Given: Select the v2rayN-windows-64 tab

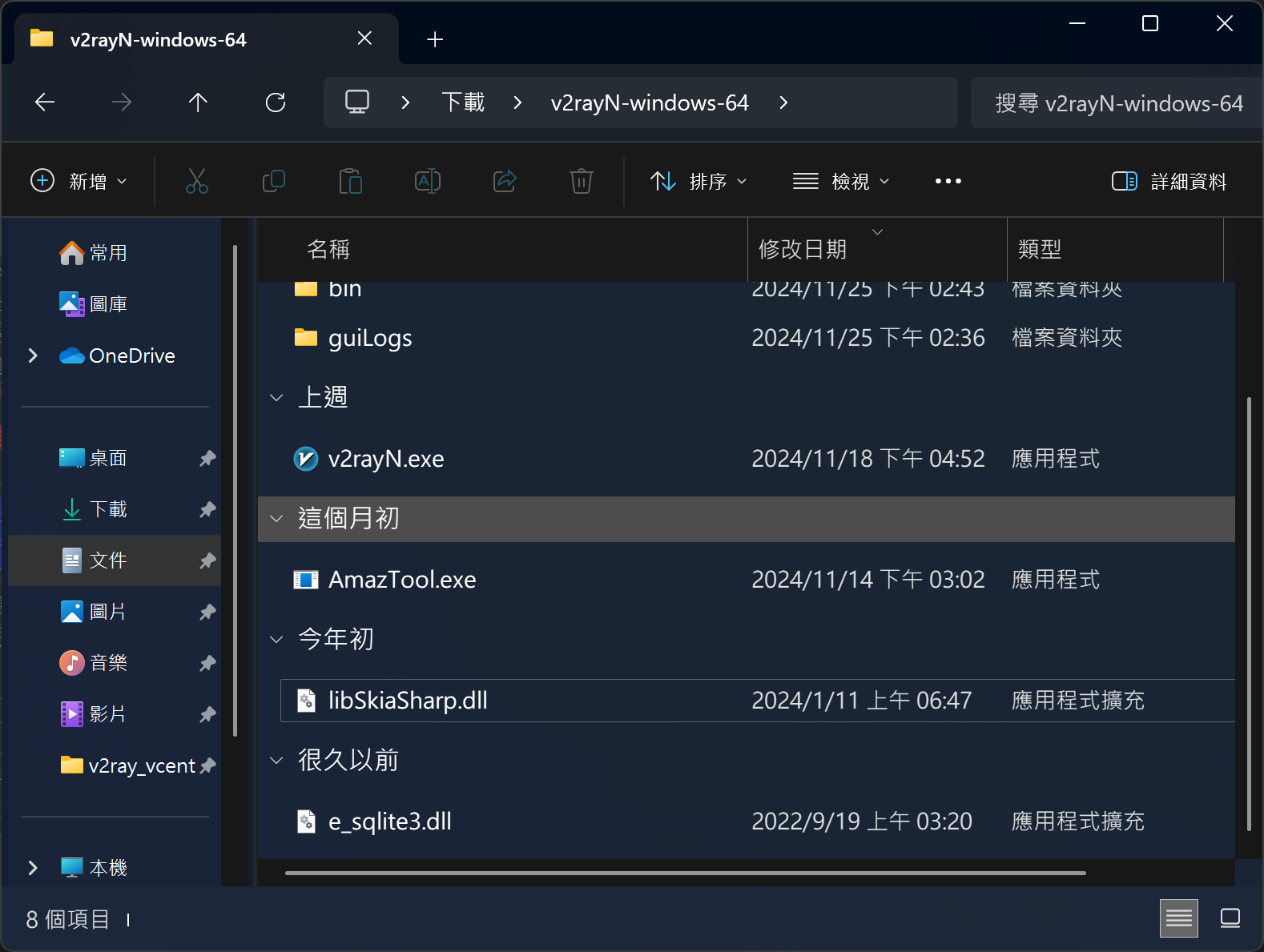Looking at the screenshot, I should tap(207, 38).
